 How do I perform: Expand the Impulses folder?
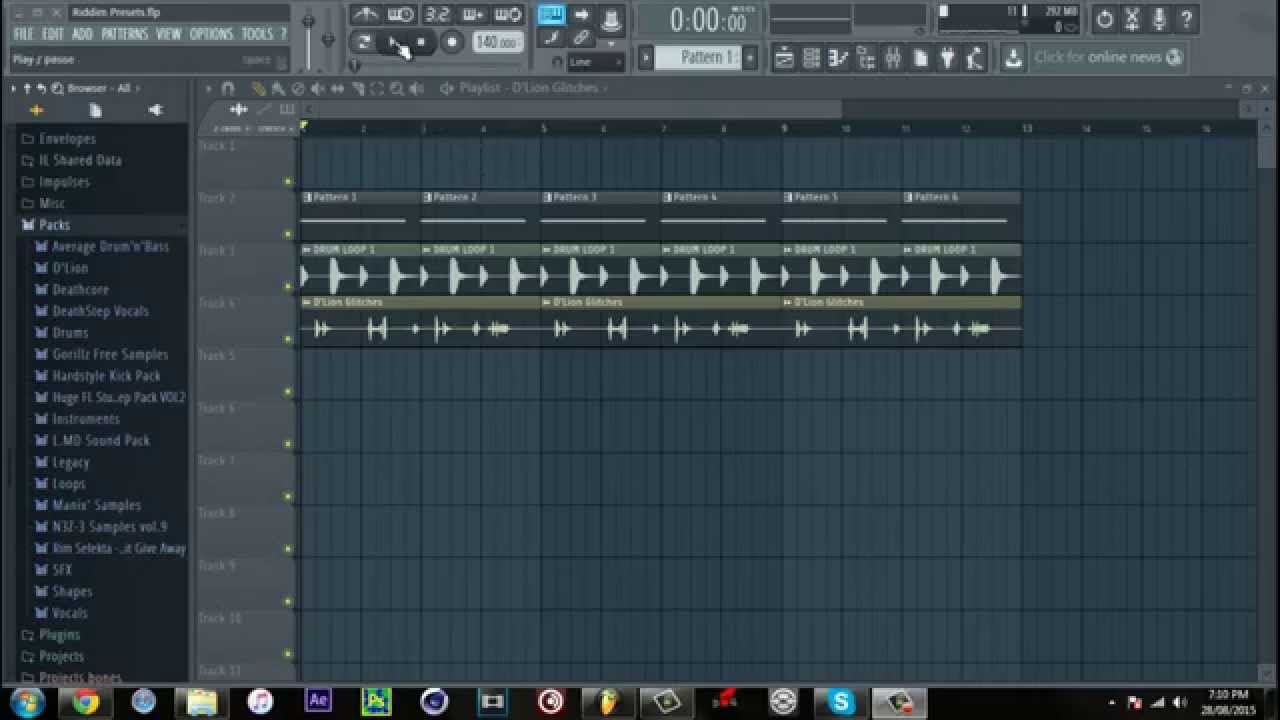click(64, 182)
